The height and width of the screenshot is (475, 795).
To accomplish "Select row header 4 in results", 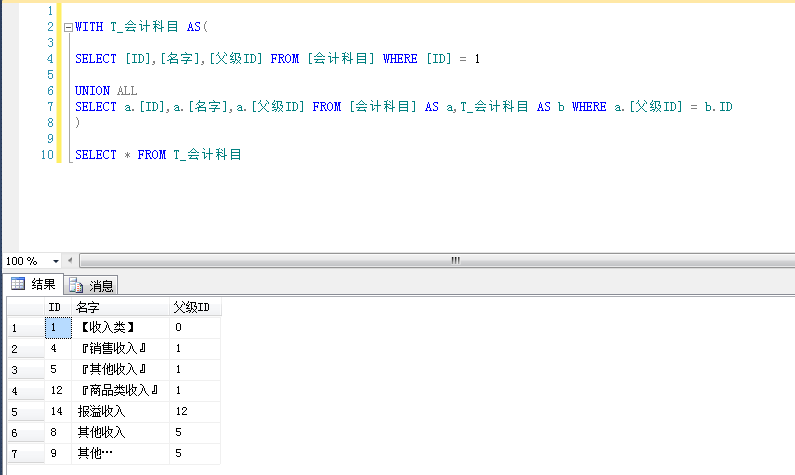I will [x=26, y=391].
